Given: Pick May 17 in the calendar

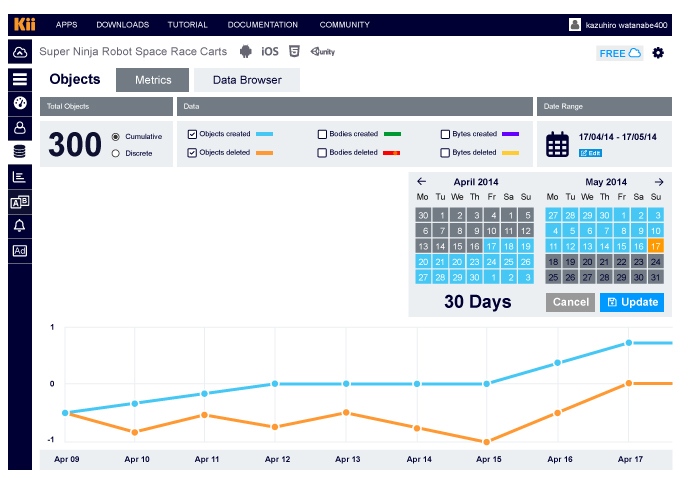Looking at the screenshot, I should point(655,246).
